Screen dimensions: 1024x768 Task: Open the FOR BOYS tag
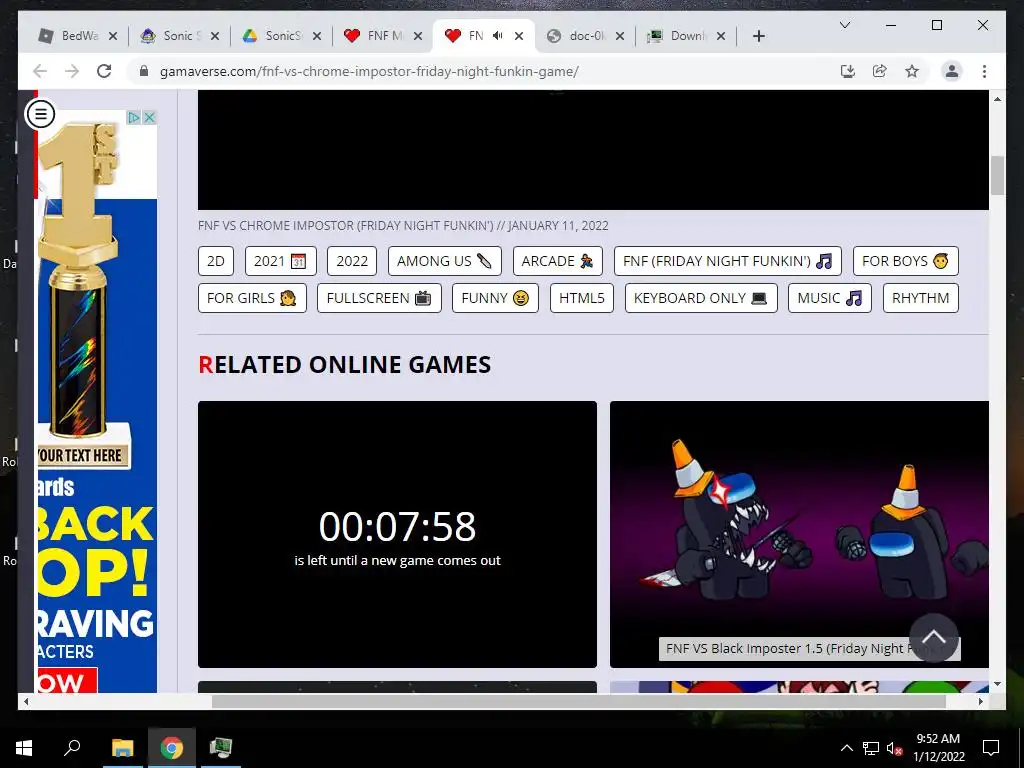(x=906, y=261)
